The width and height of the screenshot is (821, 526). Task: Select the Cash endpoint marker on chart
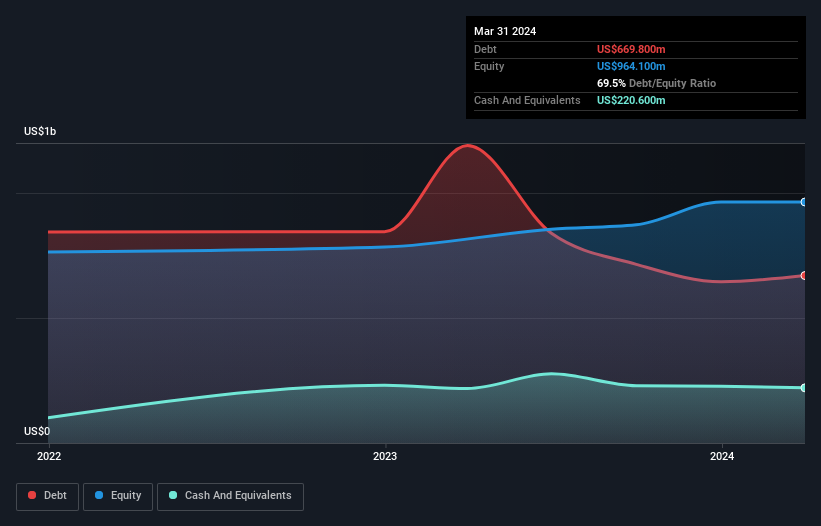[x=804, y=388]
